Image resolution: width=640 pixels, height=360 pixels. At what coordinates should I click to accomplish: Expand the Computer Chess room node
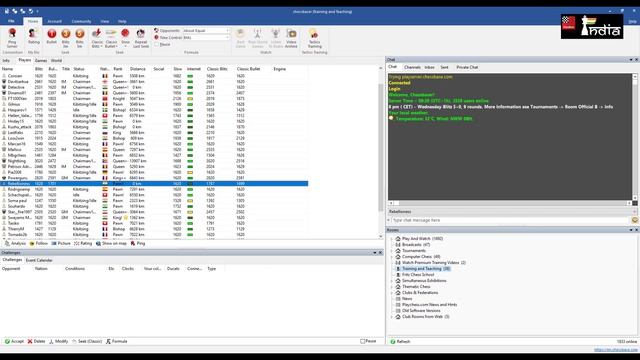392,257
